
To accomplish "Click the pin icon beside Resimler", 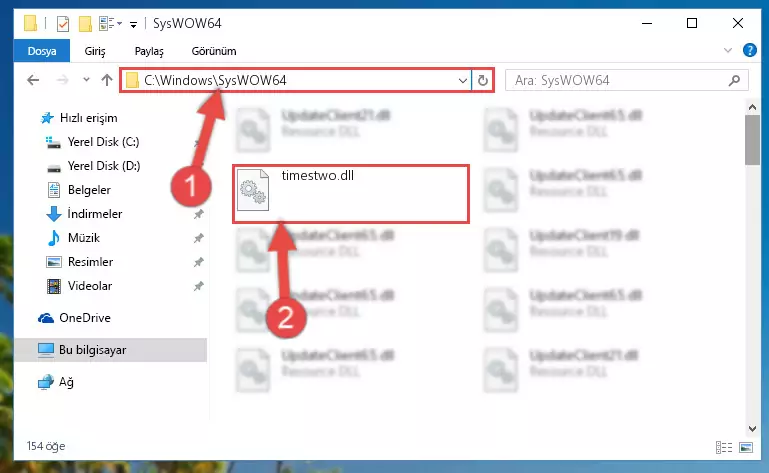I will [198, 262].
